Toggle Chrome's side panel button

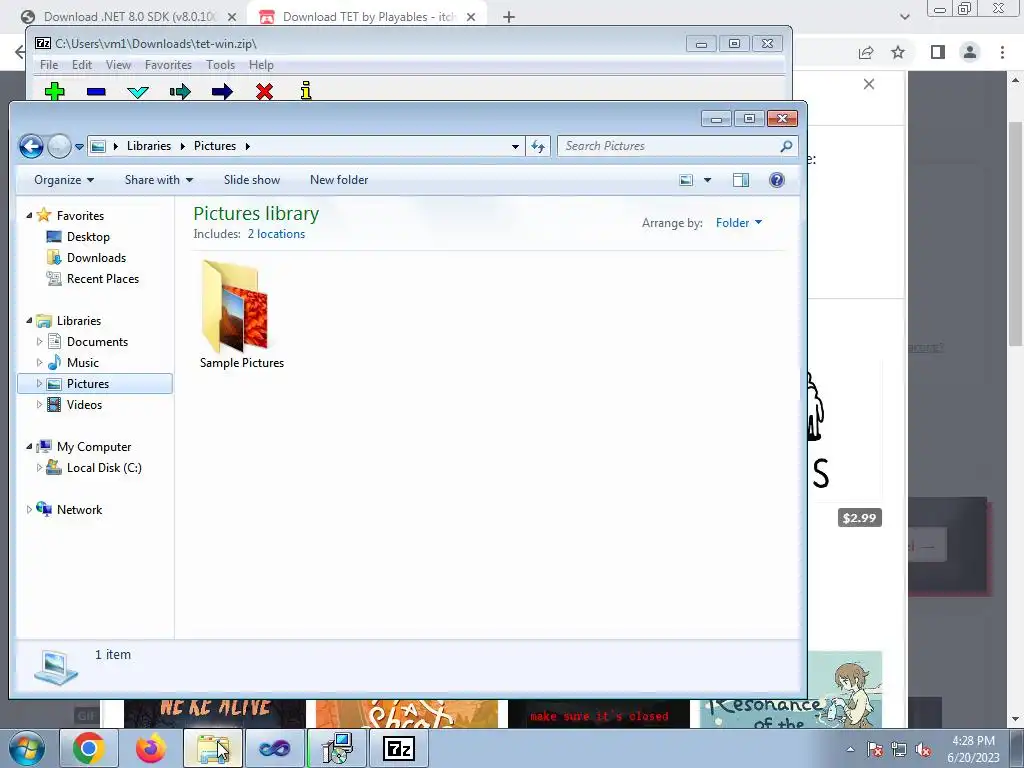[938, 52]
